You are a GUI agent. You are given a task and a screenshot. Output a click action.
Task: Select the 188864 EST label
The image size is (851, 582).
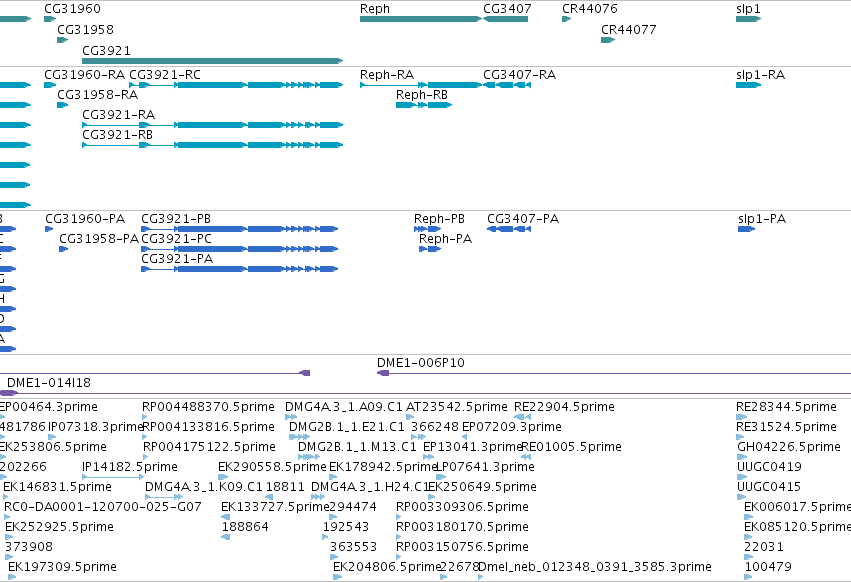click(x=245, y=527)
